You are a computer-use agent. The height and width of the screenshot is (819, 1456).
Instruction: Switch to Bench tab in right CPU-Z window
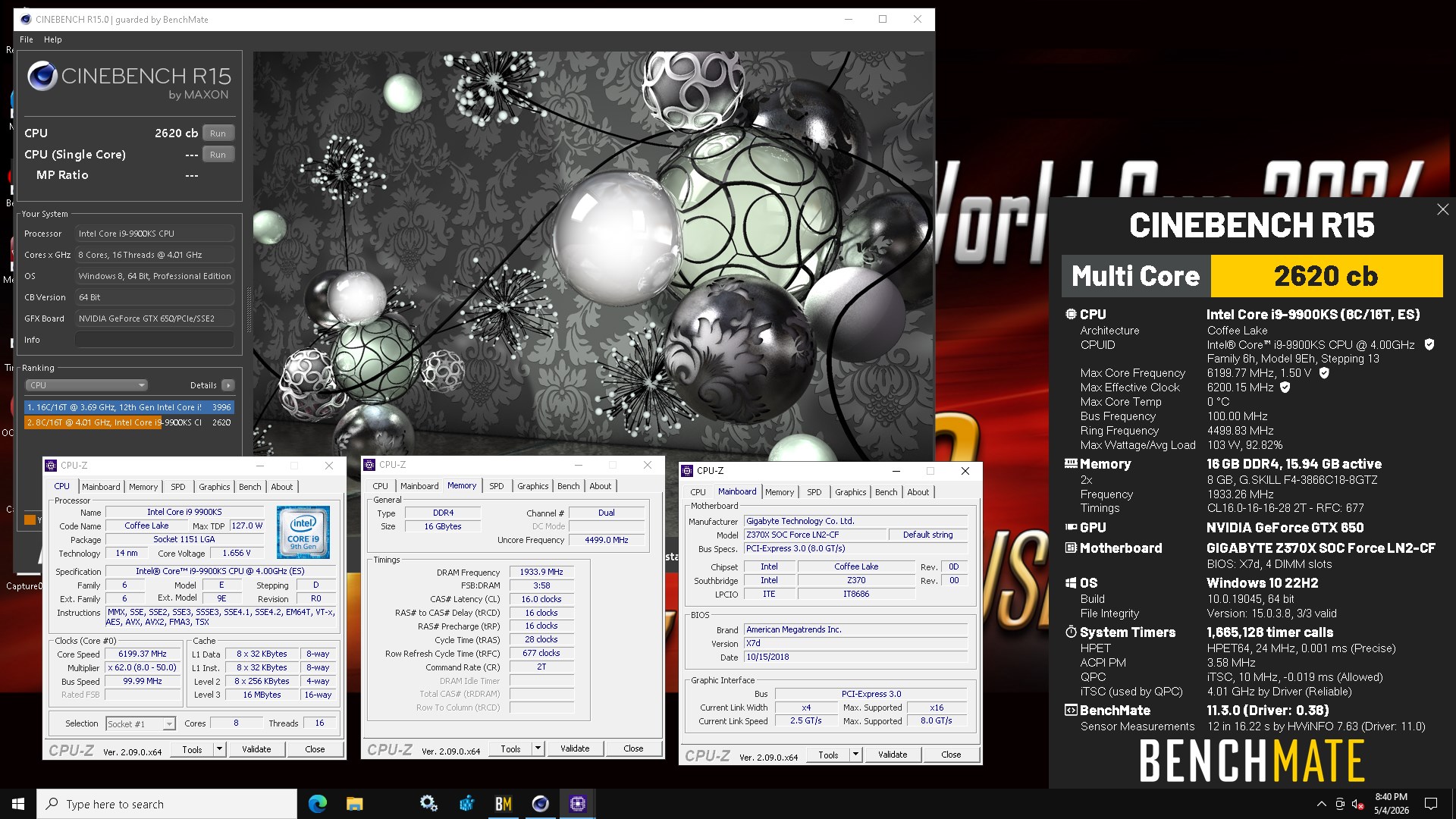(886, 492)
